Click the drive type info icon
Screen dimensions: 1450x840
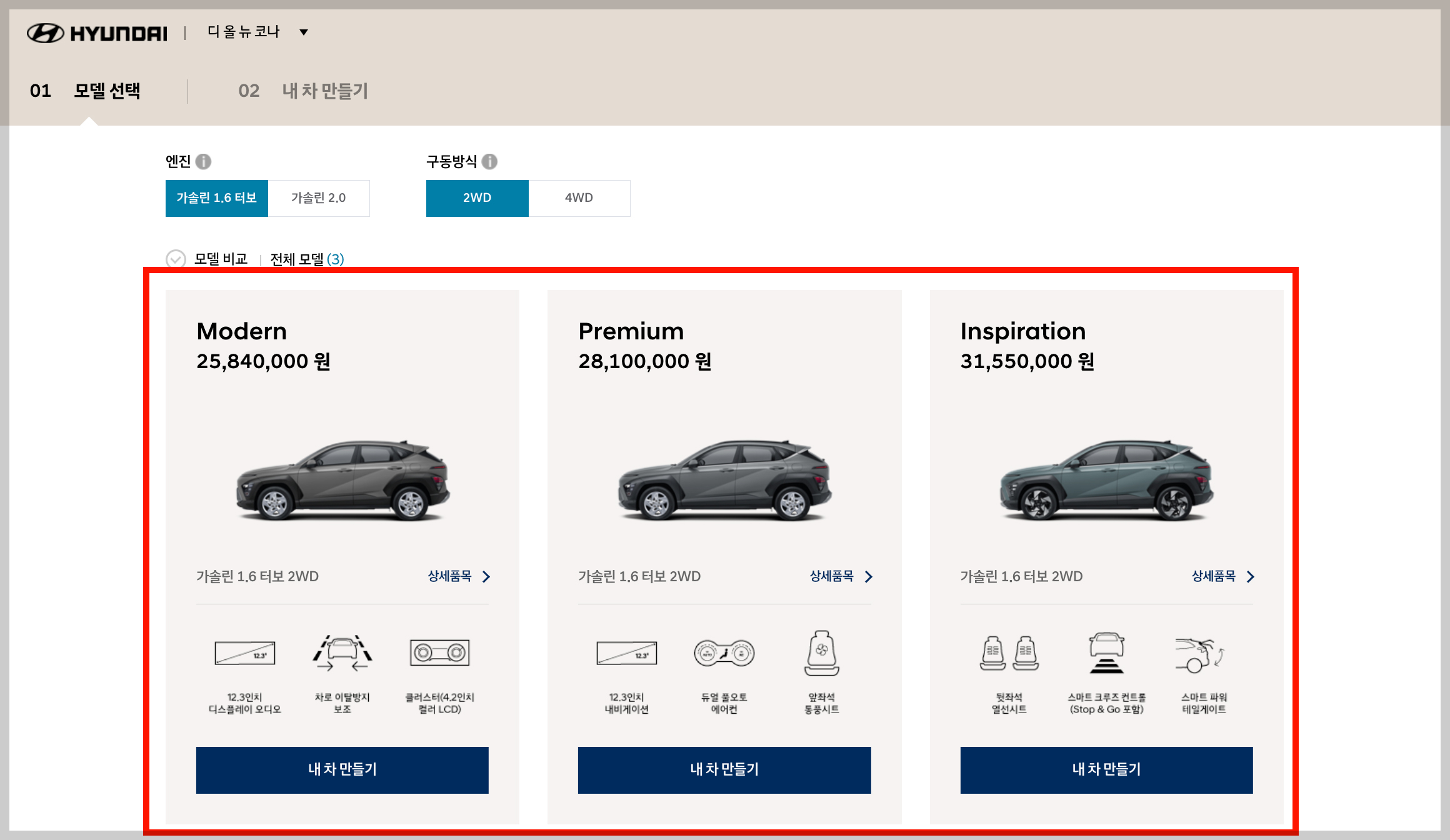(x=490, y=162)
